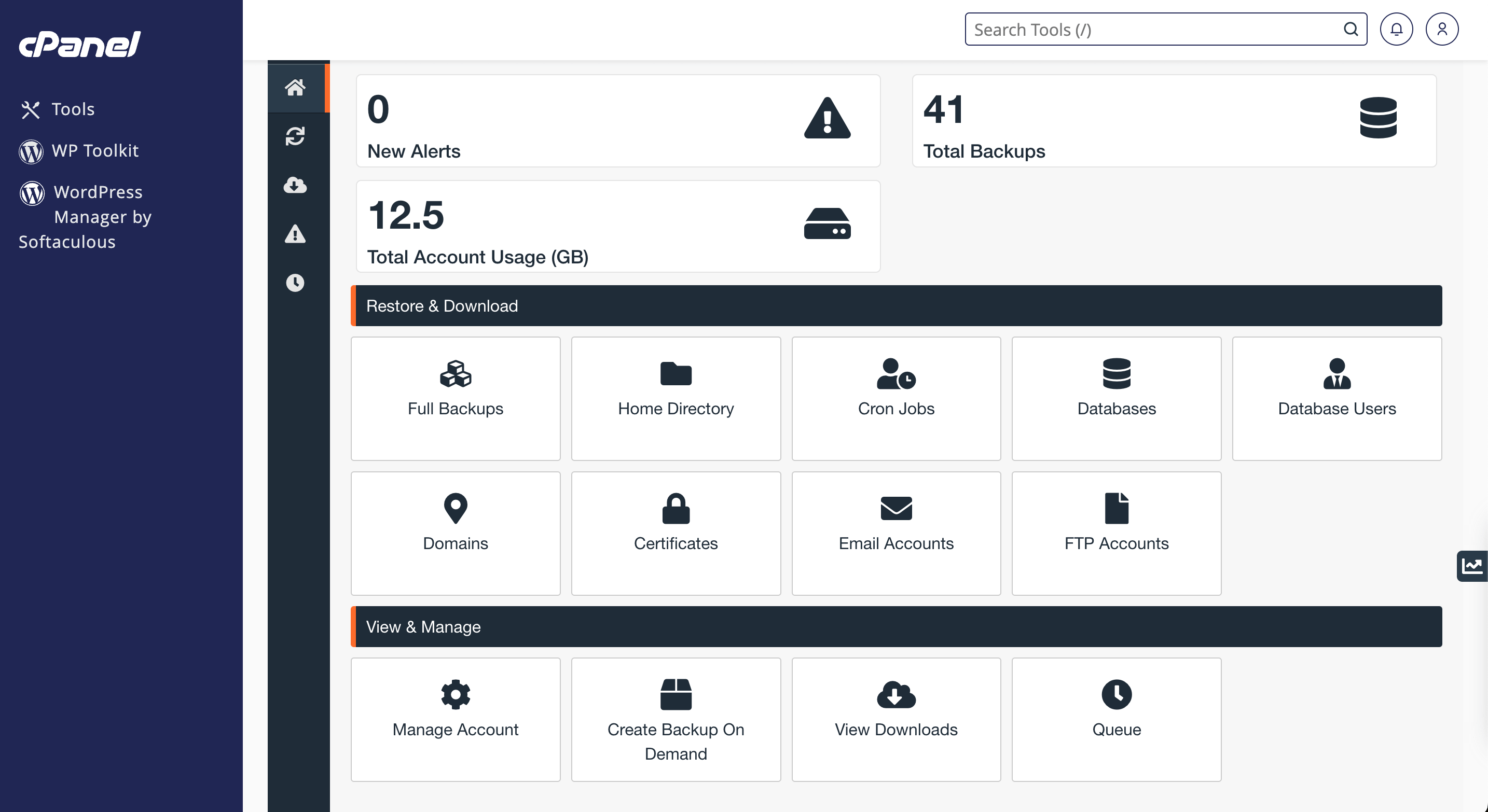
Task: Click the clock queue icon in sidebar
Action: pos(295,283)
